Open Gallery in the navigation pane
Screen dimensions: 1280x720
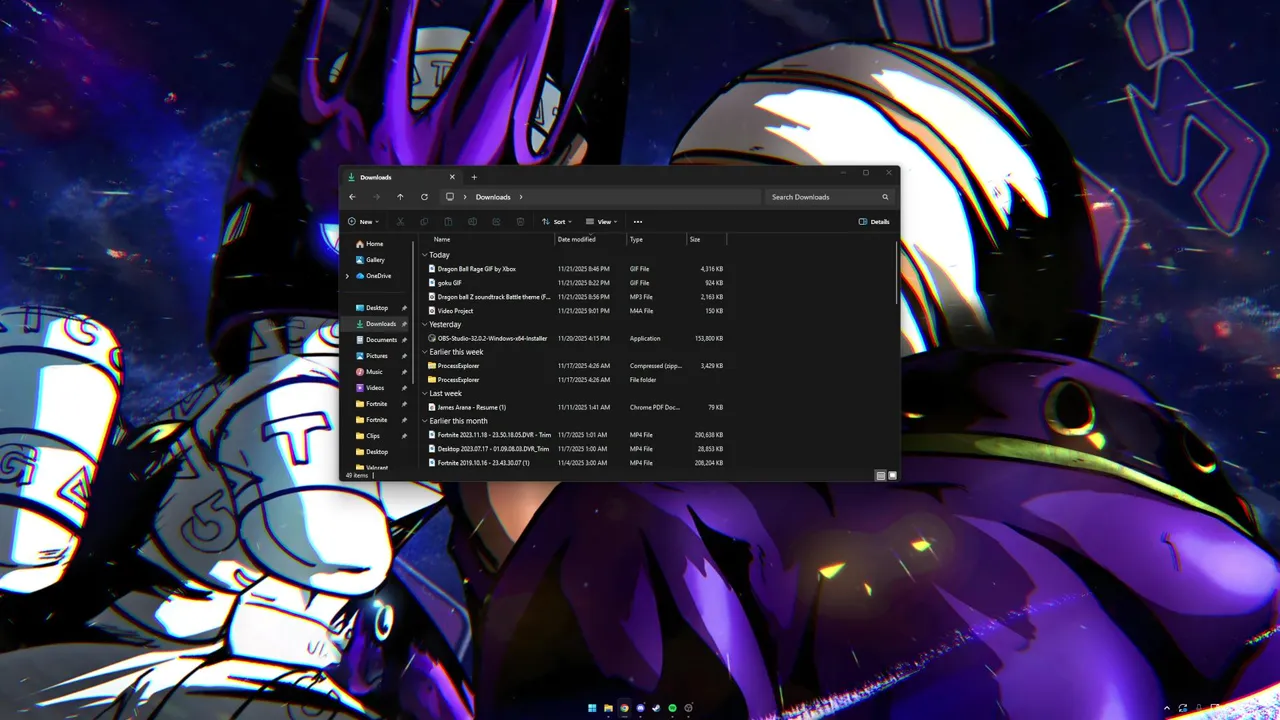[375, 260]
